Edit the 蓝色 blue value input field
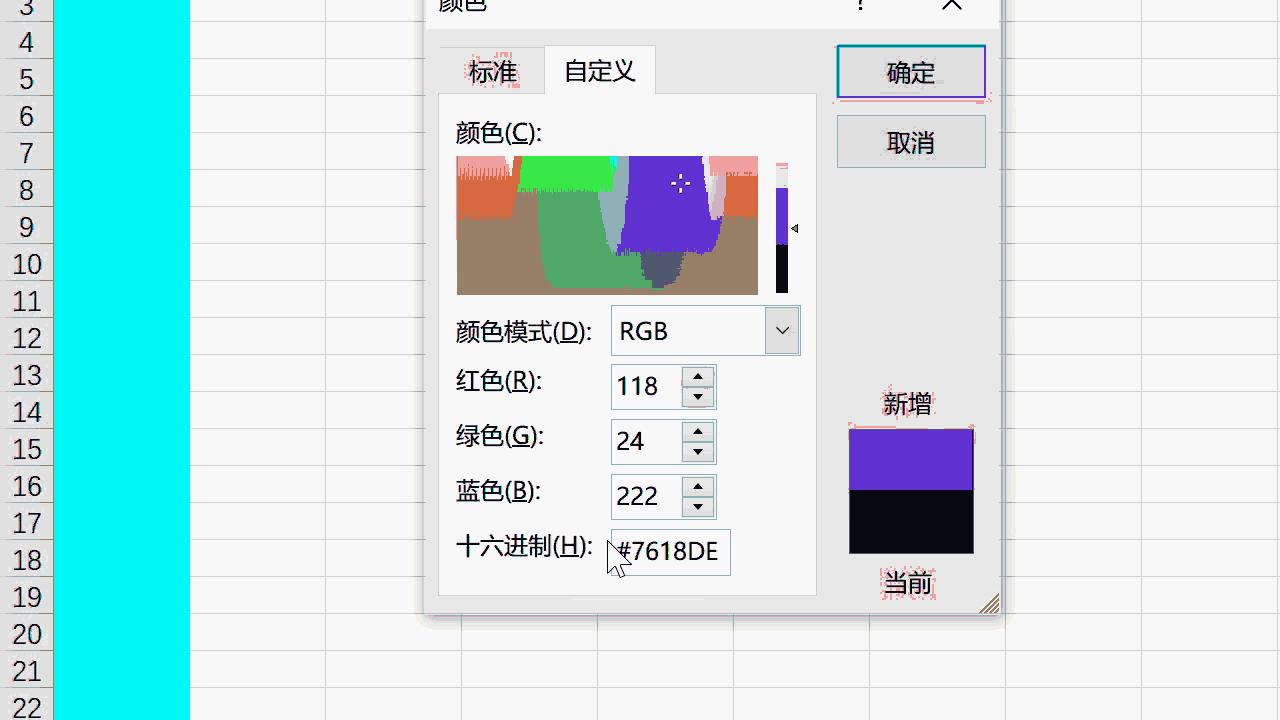Viewport: 1280px width, 720px height. tap(645, 497)
